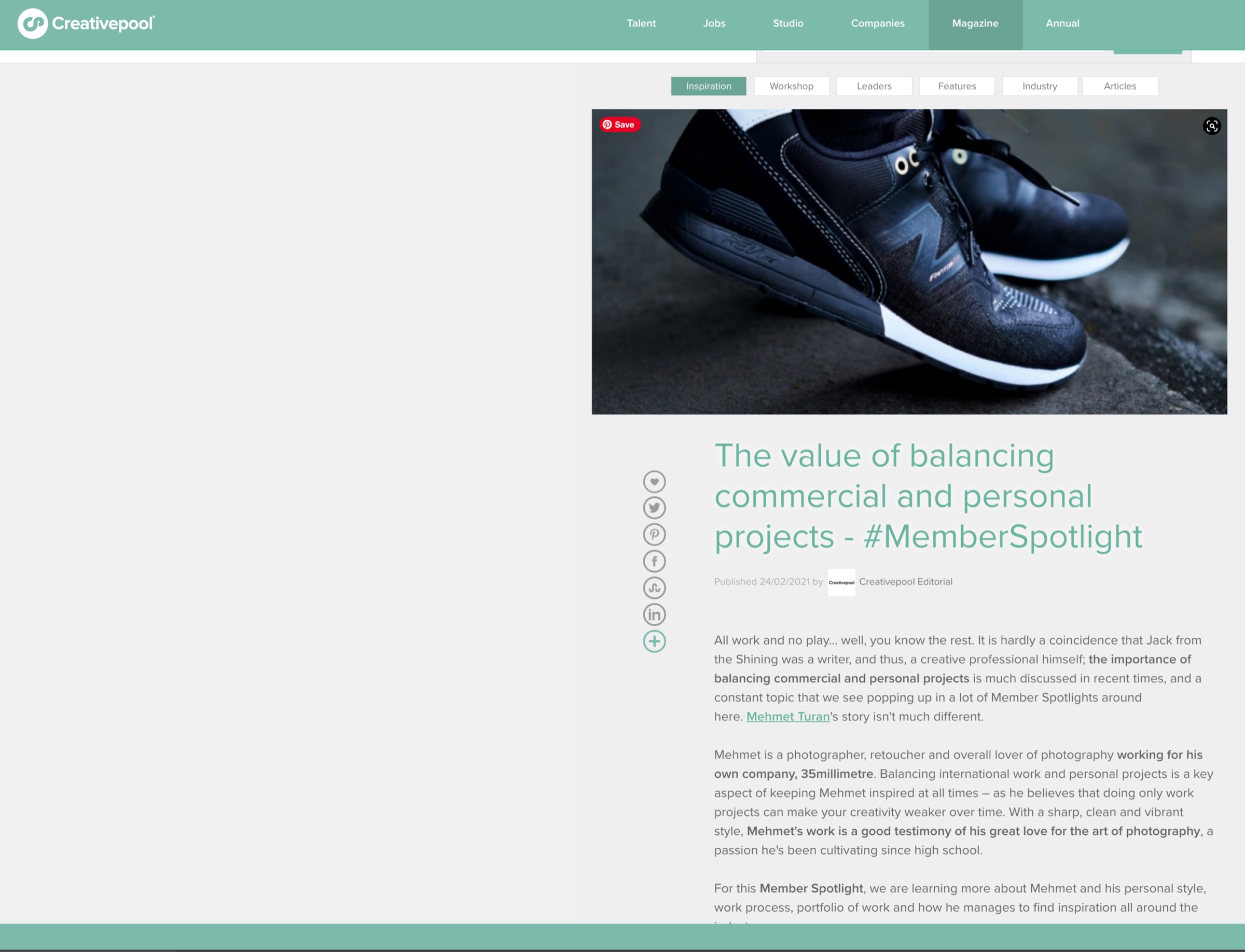Like the article with heart icon
Image resolution: width=1245 pixels, height=952 pixels.
tap(654, 482)
